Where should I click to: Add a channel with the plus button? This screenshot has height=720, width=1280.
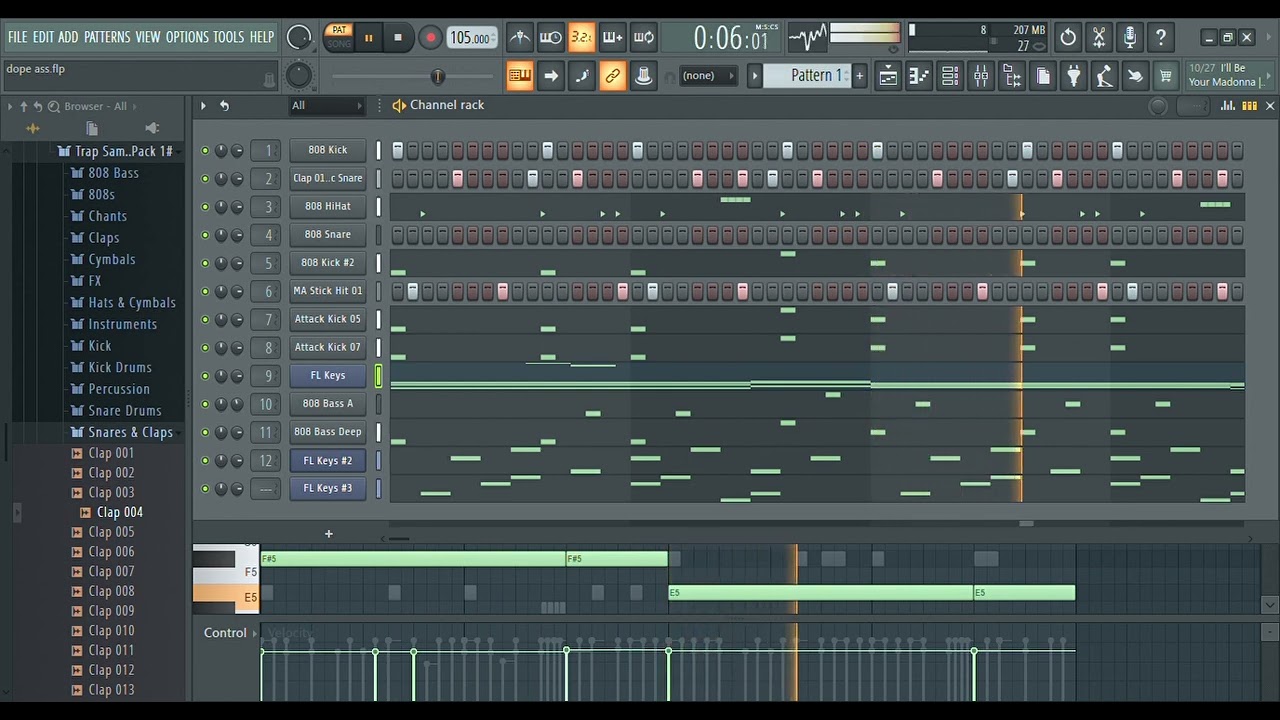328,534
